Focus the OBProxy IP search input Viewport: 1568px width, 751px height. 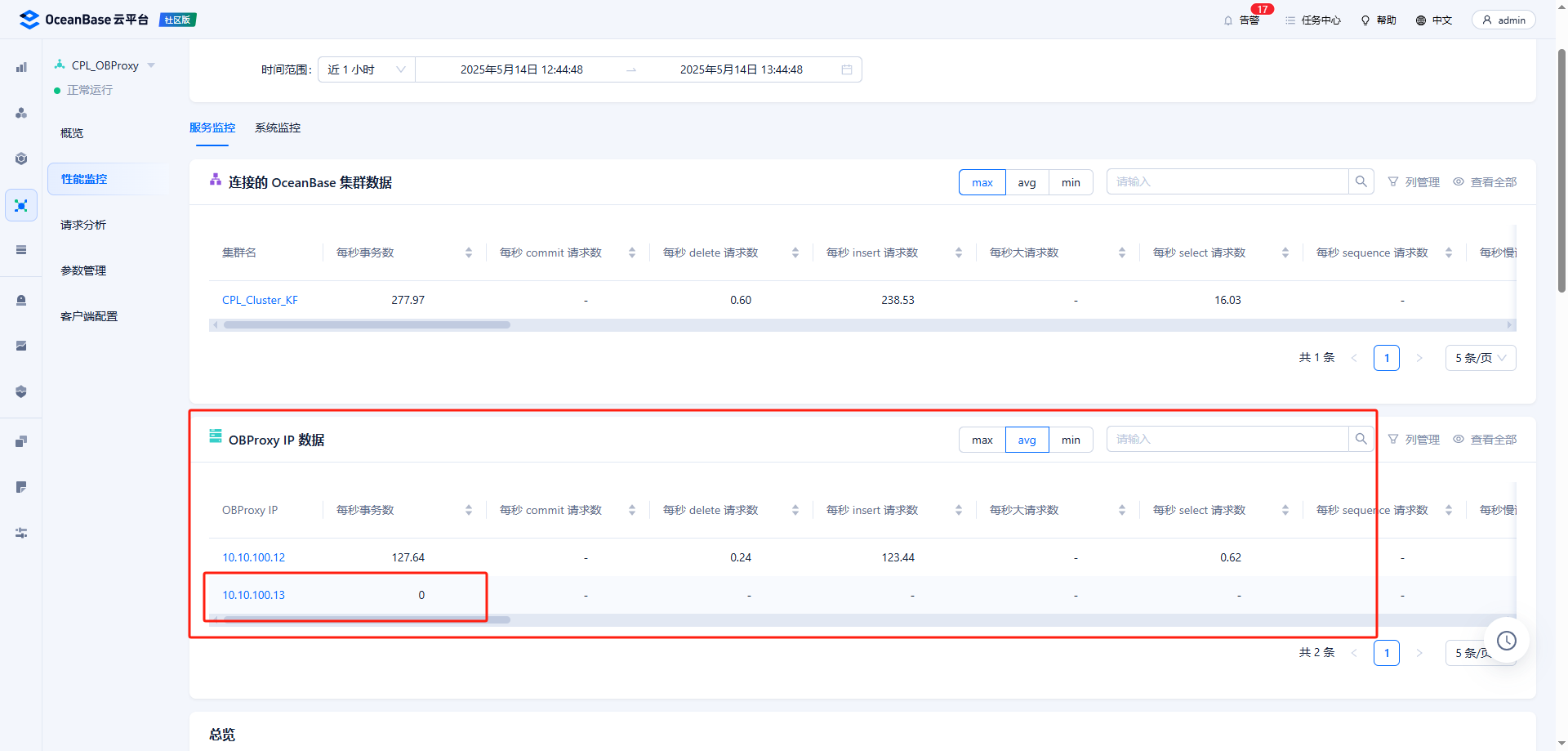(1227, 439)
